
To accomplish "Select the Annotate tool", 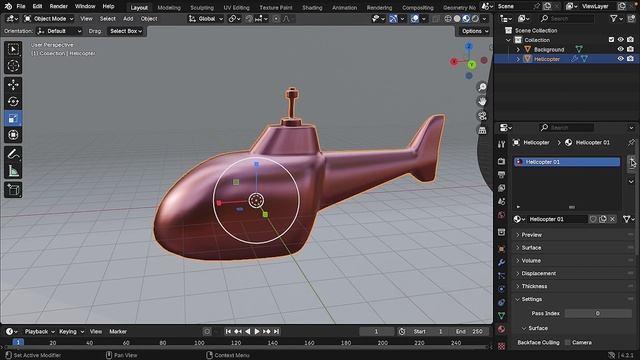I will coord(13,154).
